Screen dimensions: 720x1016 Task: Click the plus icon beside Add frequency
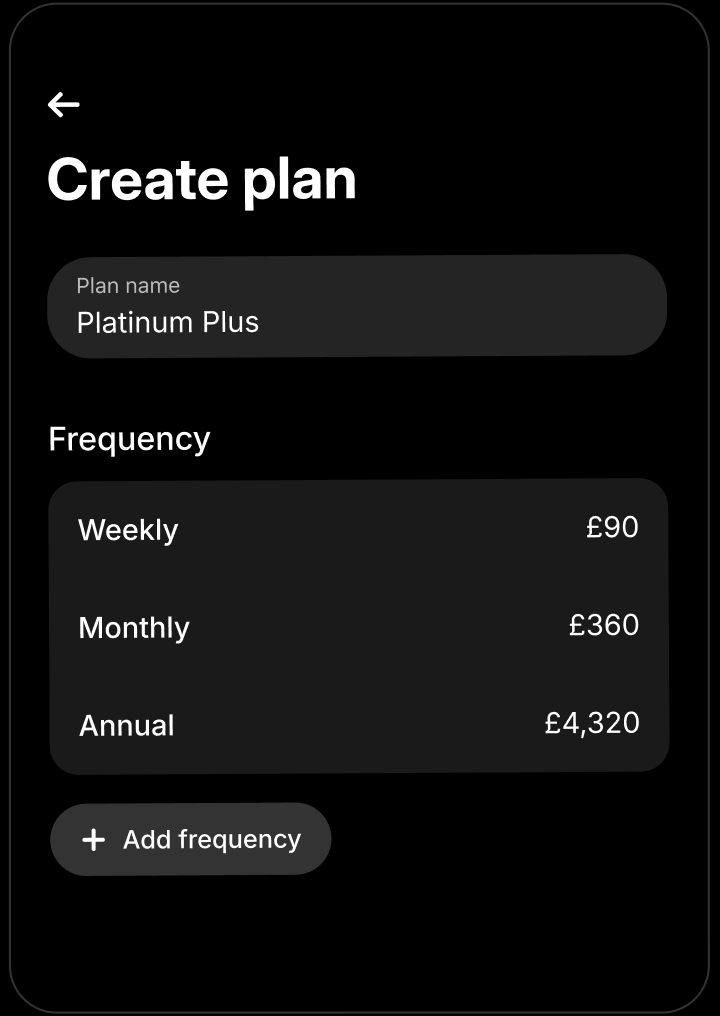coord(93,840)
